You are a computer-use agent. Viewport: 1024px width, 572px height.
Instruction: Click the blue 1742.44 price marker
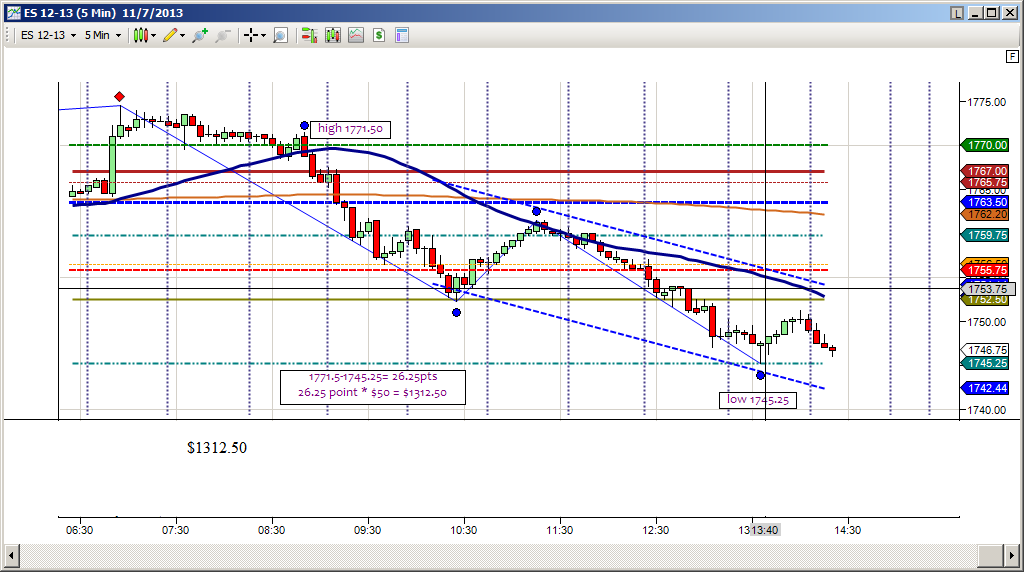point(985,389)
